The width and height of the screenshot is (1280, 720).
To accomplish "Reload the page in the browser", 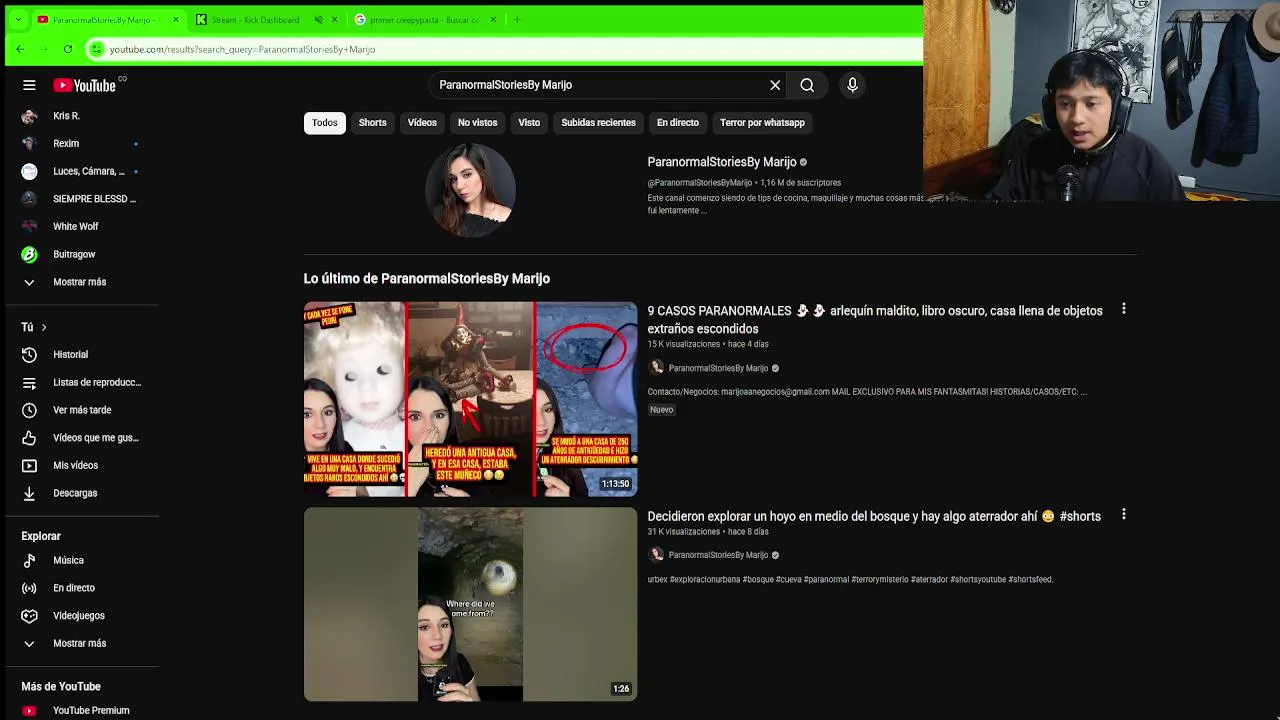I will 68,49.
